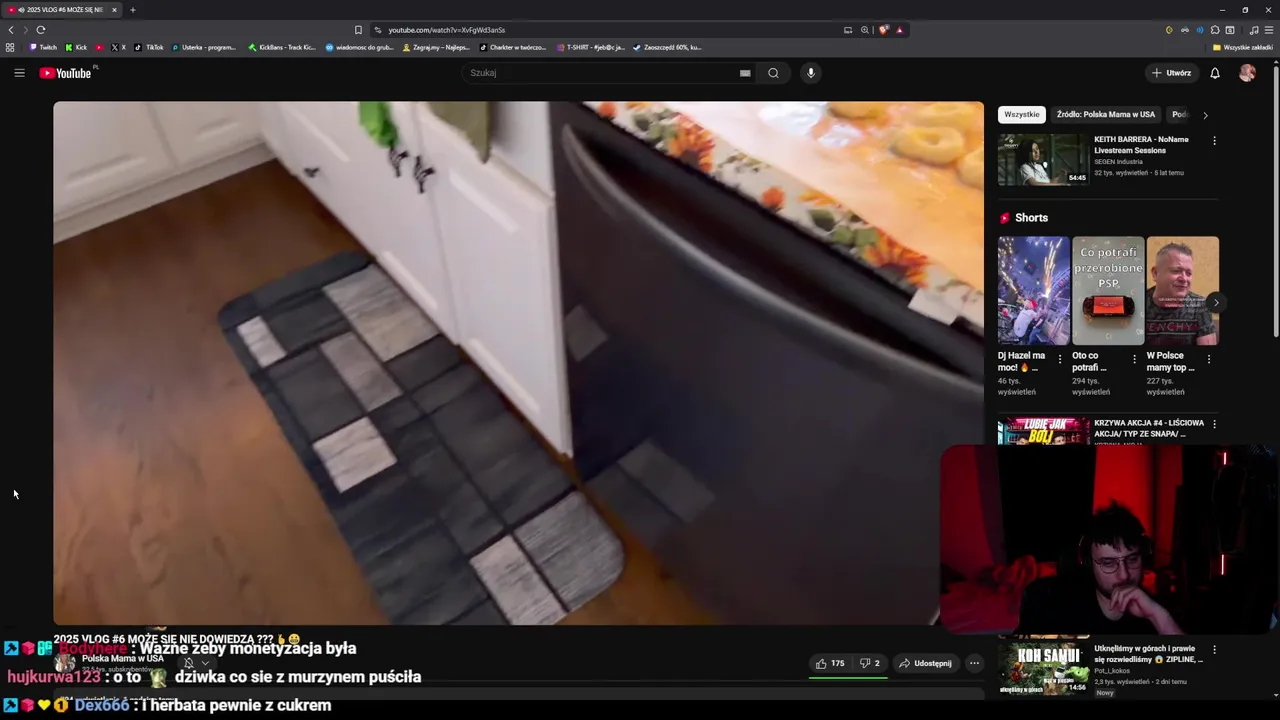Click the page vertical scrollbar
Screen dimensions: 1280x720
1275,200
